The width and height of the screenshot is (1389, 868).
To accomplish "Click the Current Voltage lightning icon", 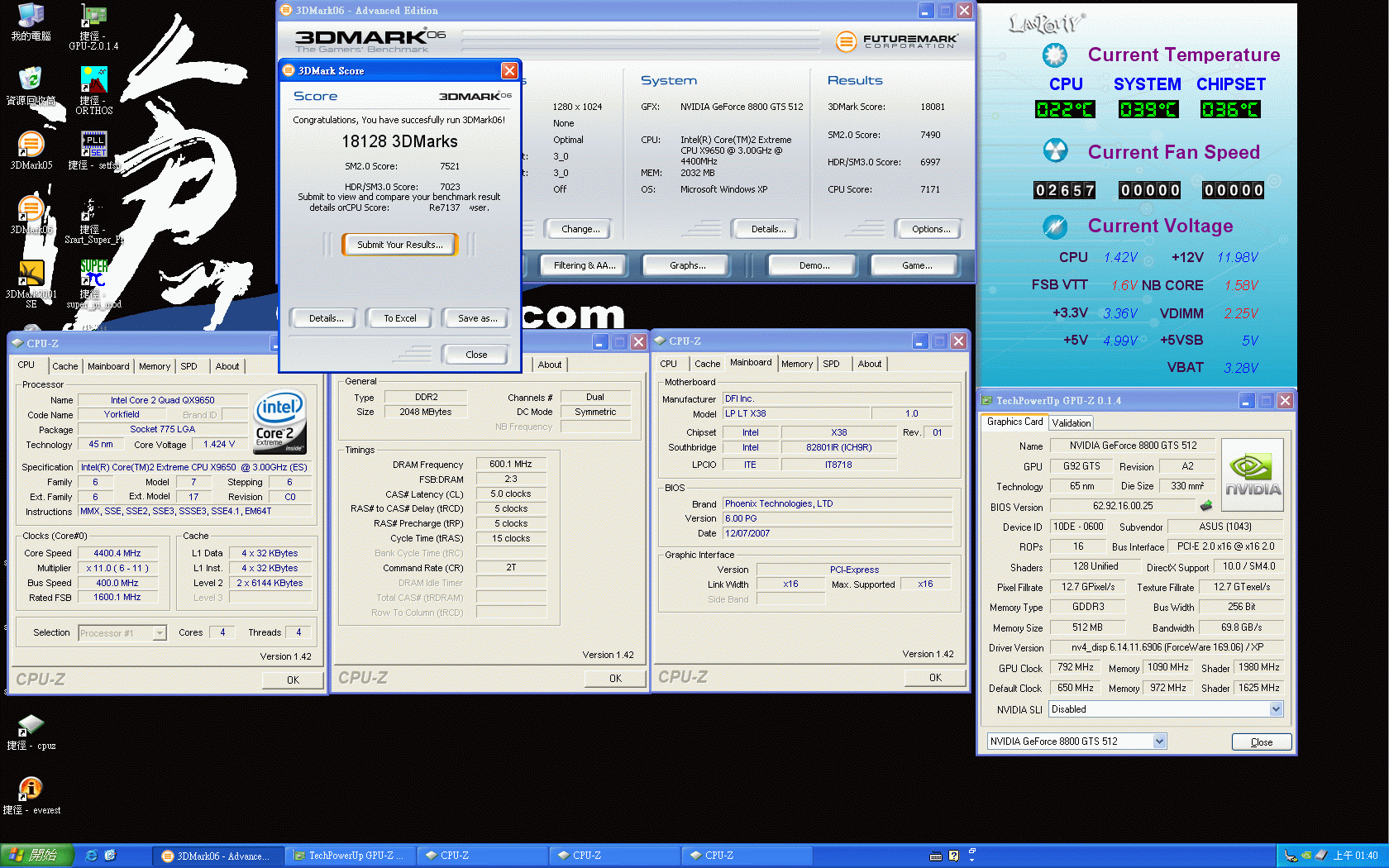I will point(1054,226).
